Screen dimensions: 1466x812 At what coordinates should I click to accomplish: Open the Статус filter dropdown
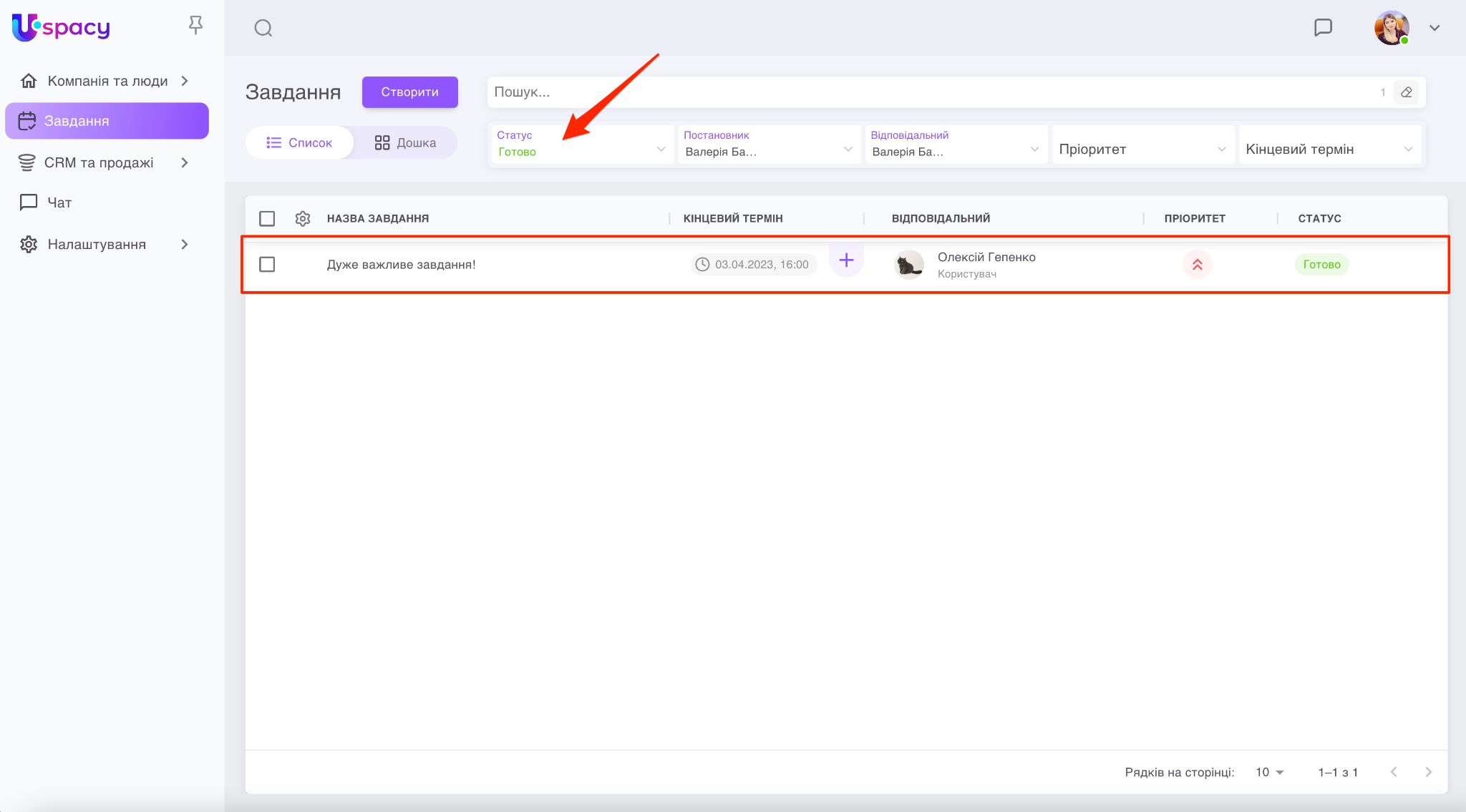pos(581,144)
